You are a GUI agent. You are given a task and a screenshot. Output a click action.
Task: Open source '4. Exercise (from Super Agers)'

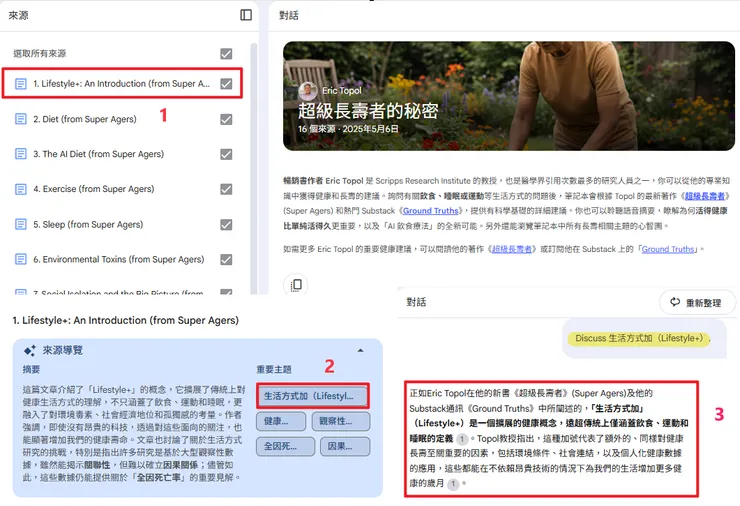pyautogui.click(x=94, y=189)
